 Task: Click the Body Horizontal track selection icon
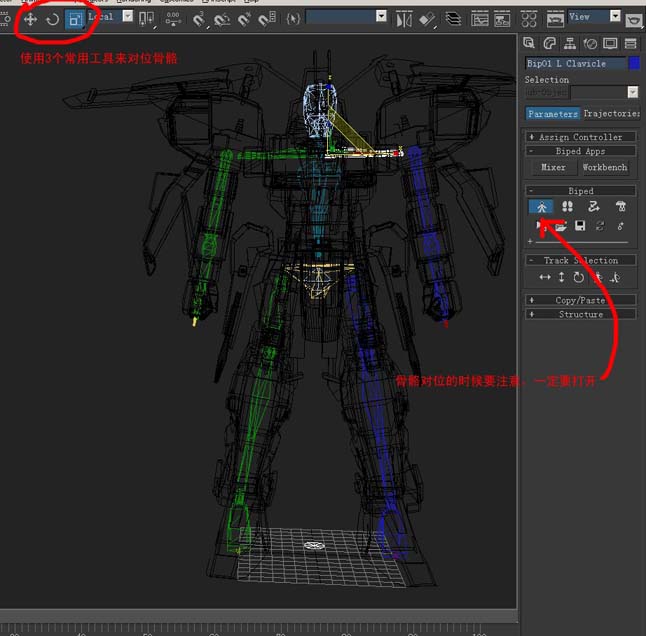pos(545,277)
